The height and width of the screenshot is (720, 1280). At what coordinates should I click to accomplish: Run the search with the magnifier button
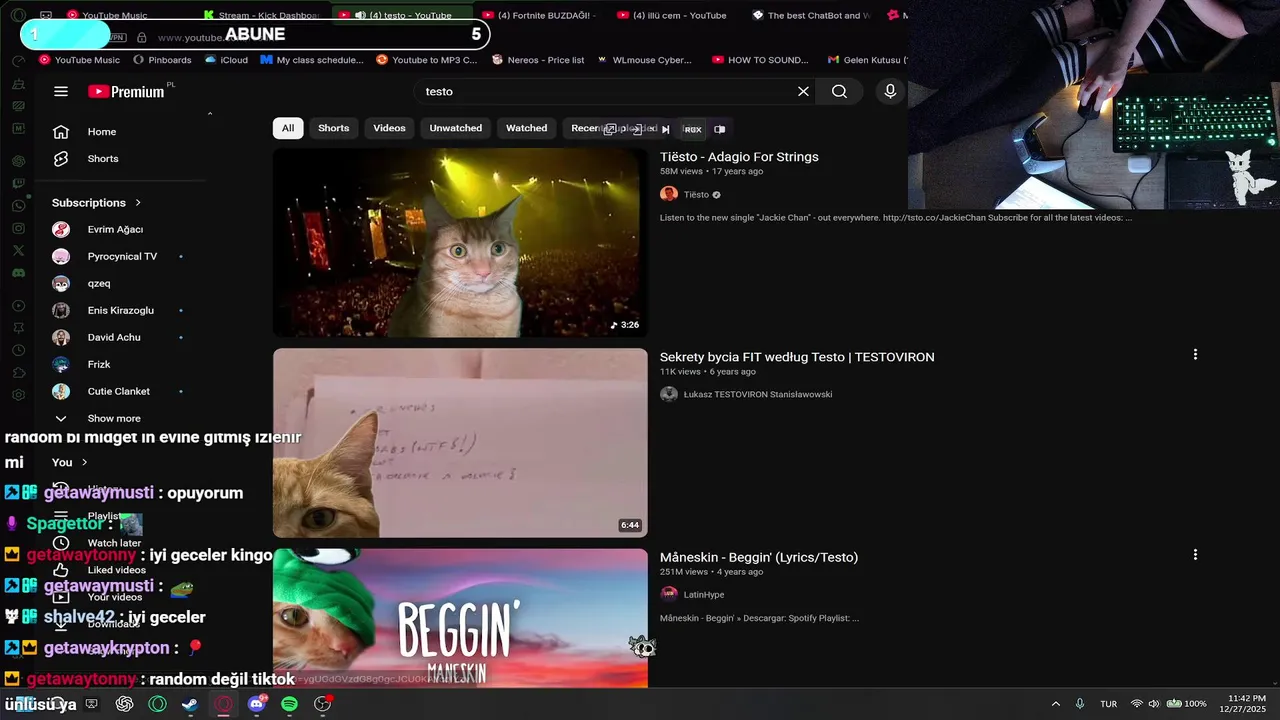[839, 91]
